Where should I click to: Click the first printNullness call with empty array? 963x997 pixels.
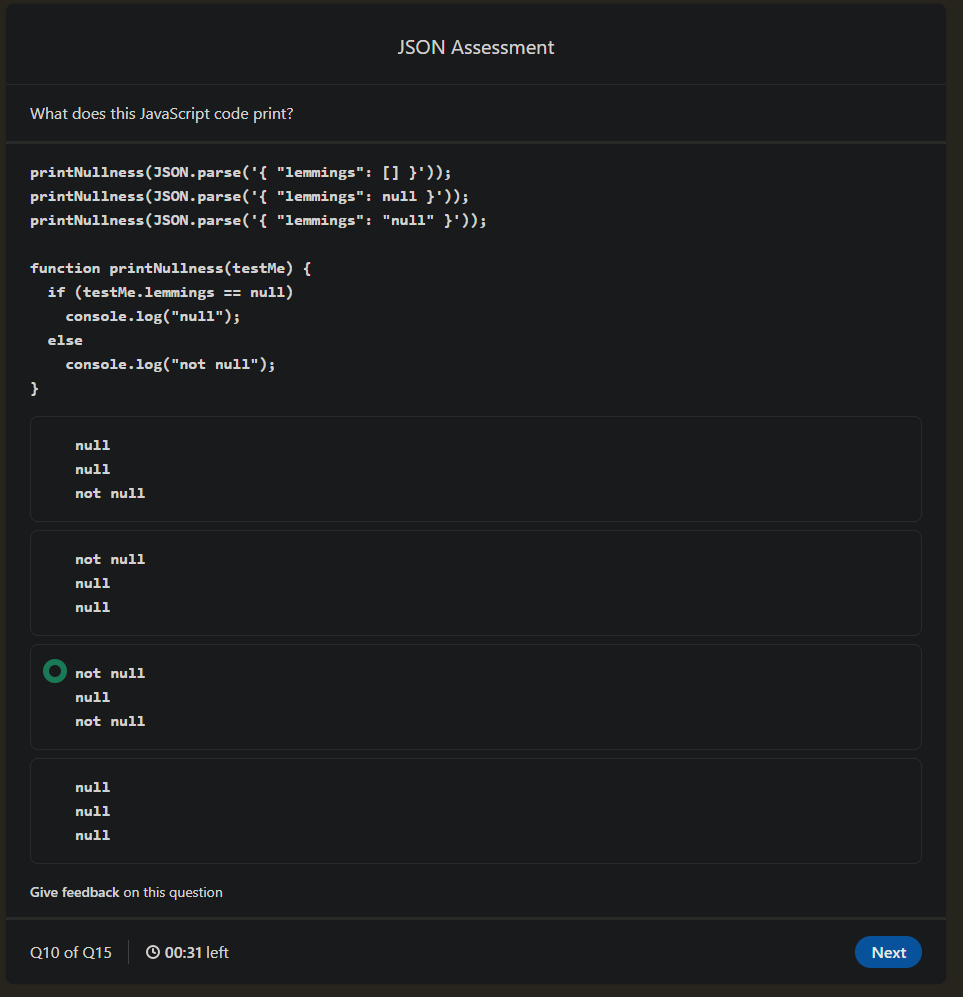[x=240, y=171]
